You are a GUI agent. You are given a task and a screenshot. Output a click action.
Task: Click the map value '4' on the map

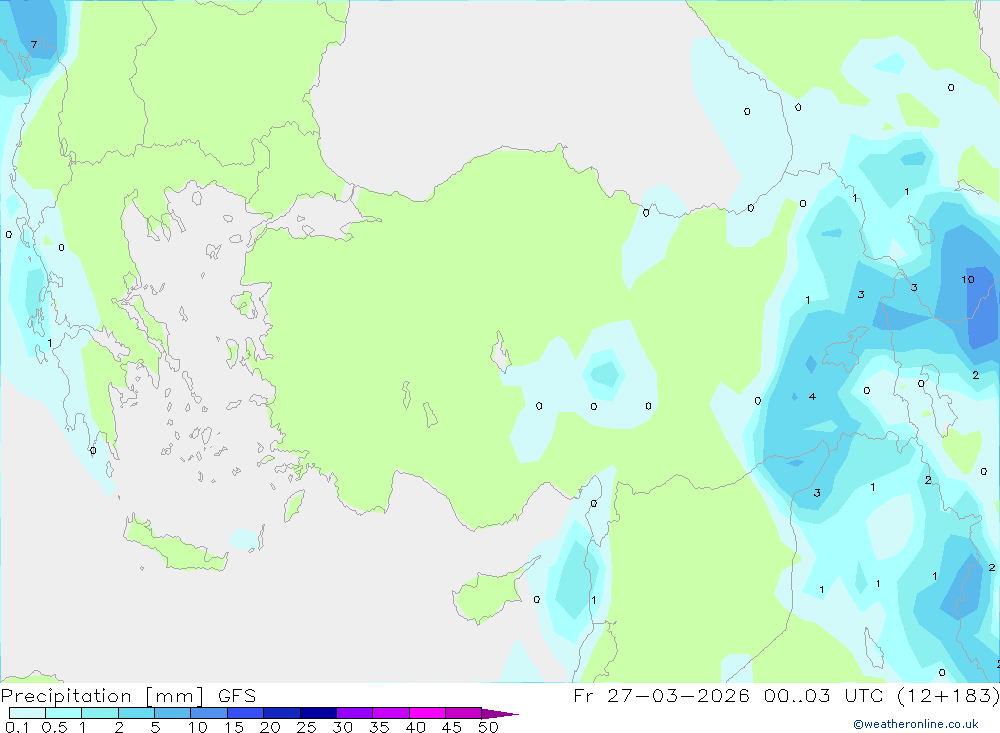click(x=812, y=396)
